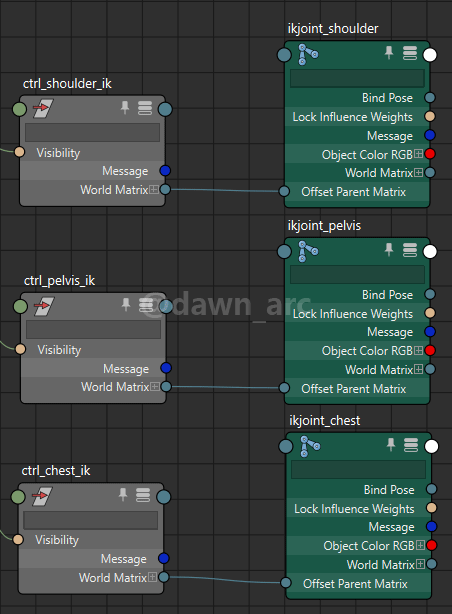
Task: Expand World Matrix on ctrl_chest_ik
Action: click(152, 577)
